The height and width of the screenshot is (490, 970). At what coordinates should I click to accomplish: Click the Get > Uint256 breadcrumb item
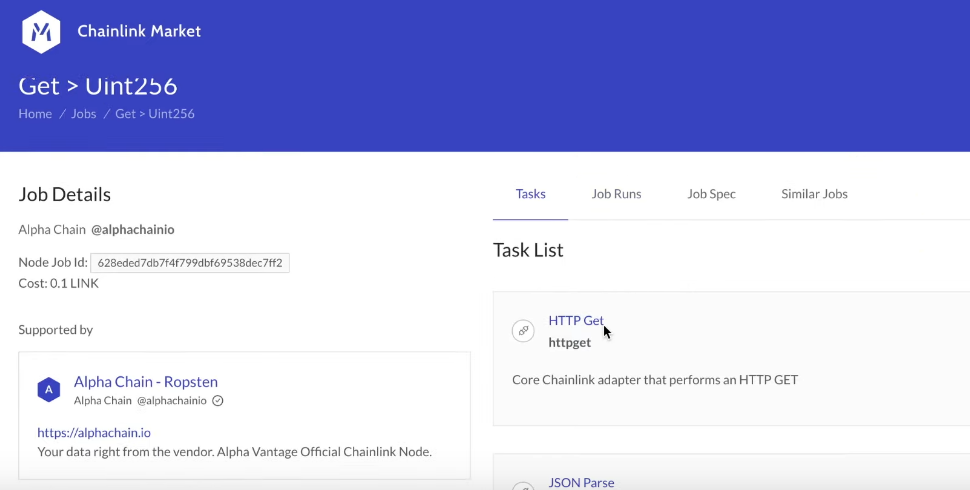[155, 114]
